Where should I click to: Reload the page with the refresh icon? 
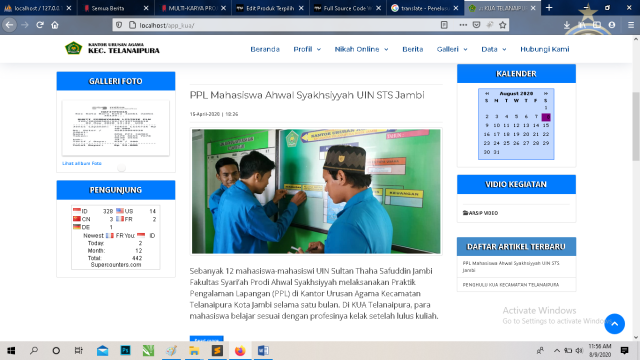[40, 25]
